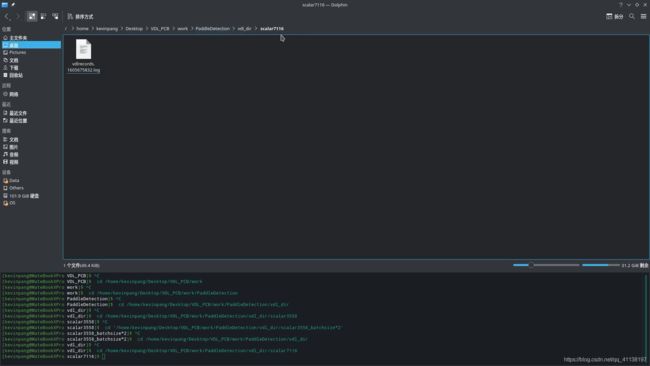
Task: Expand the chevron after 'Desktop' in breadcrumb
Action: 147,29
